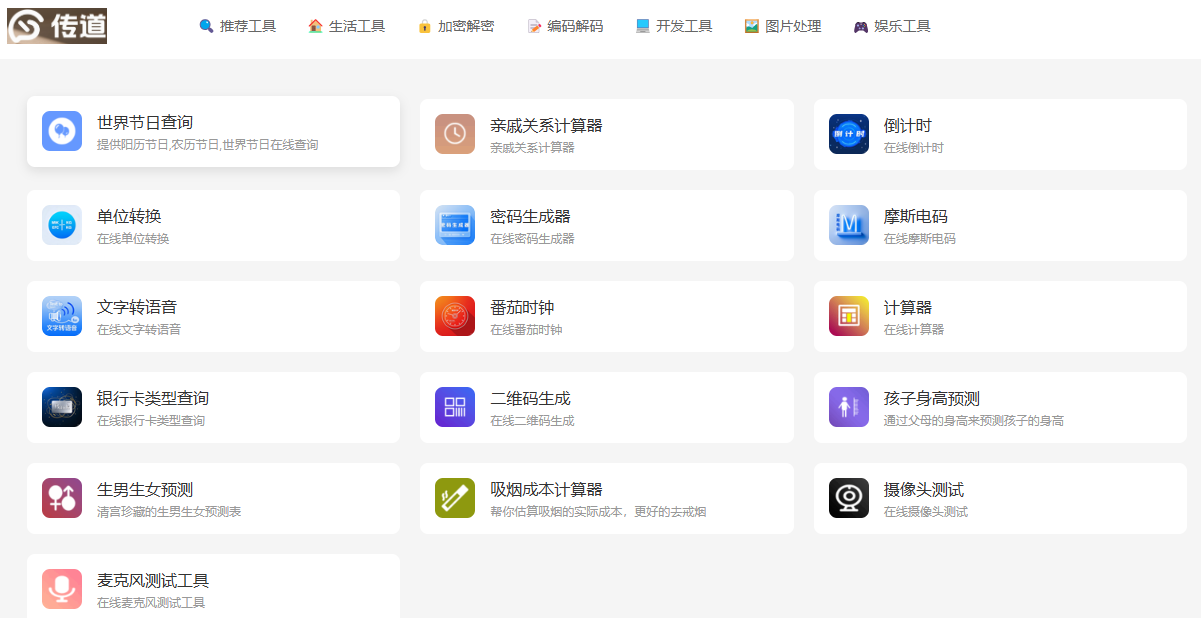The image size is (1201, 618).
Task: Open the 图片处理 menu
Action: tap(793, 26)
